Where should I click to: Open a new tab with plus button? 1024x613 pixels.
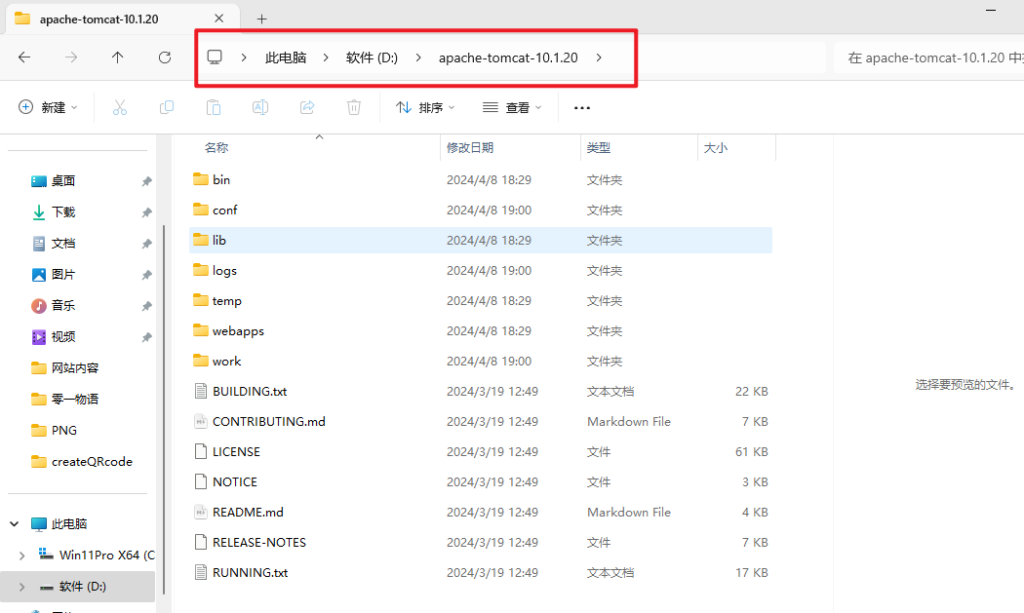(262, 19)
